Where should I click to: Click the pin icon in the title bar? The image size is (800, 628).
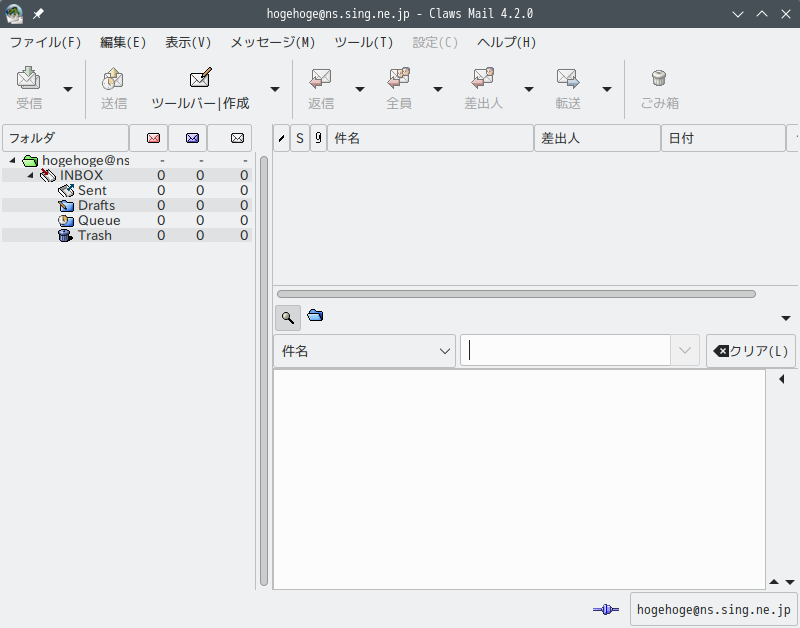[38, 14]
